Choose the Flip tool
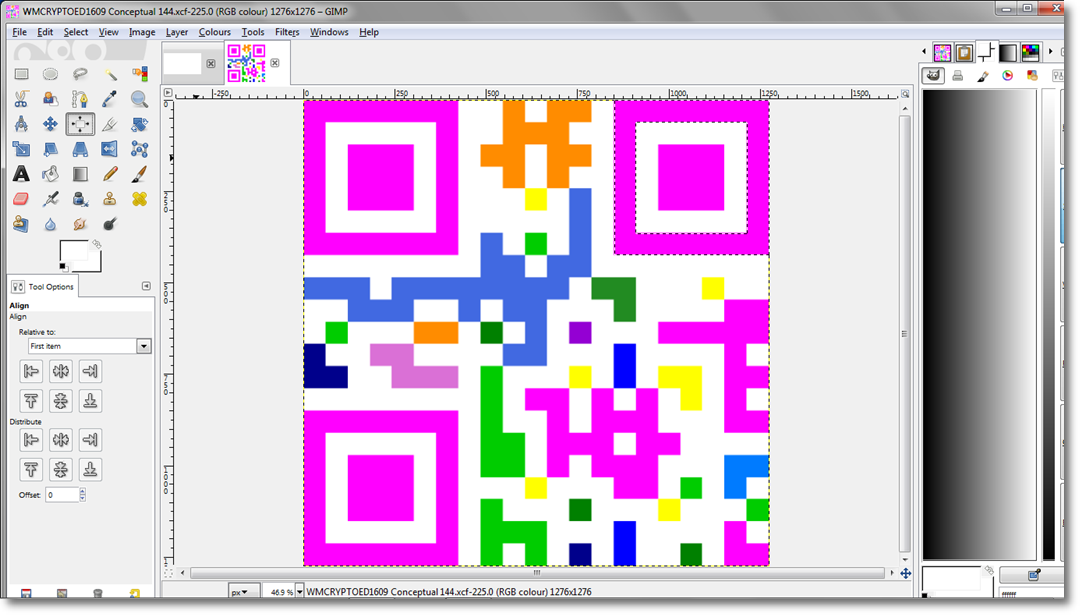1080x615 pixels. tap(110, 149)
